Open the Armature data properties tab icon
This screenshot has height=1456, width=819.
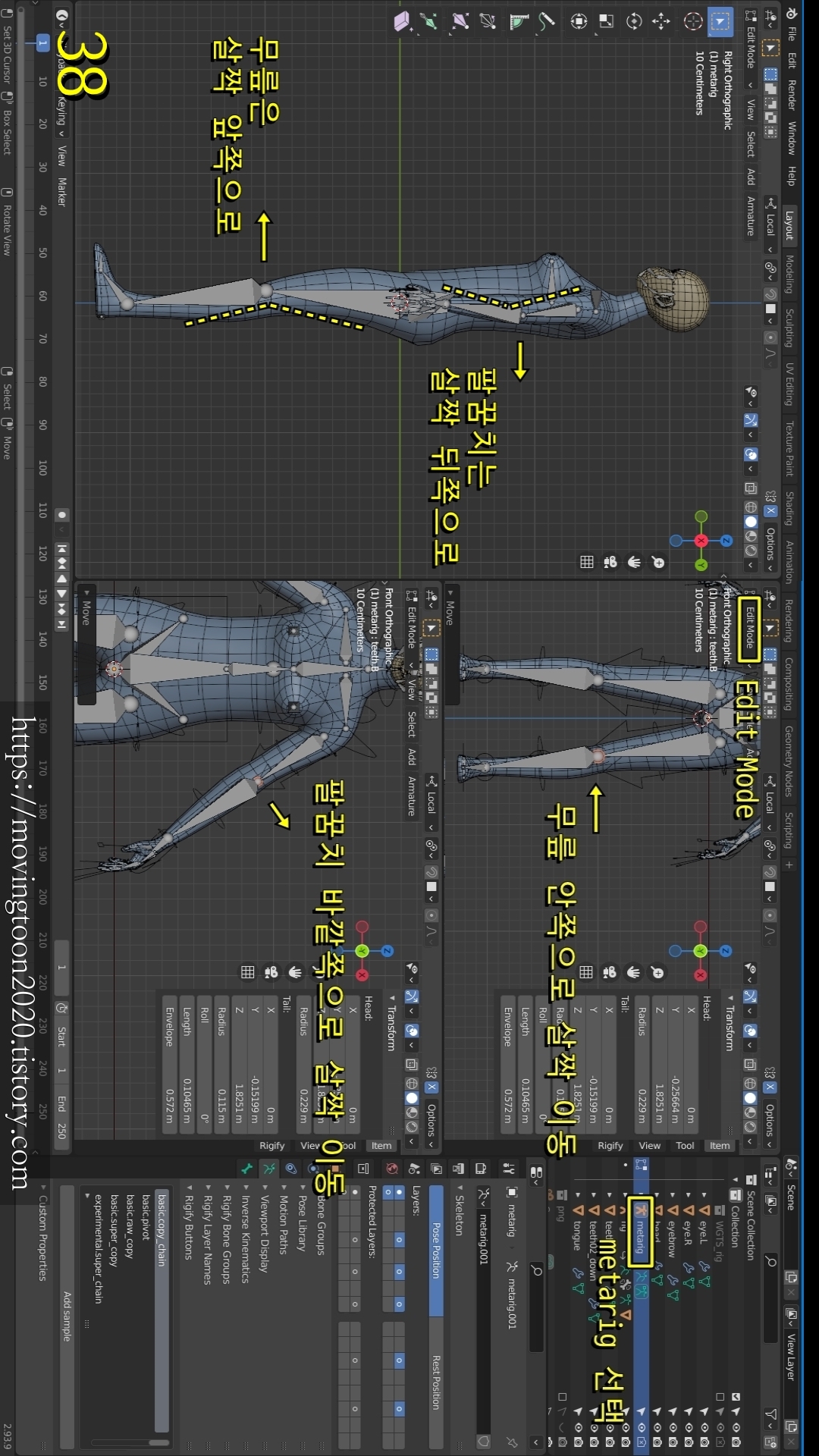269,1169
